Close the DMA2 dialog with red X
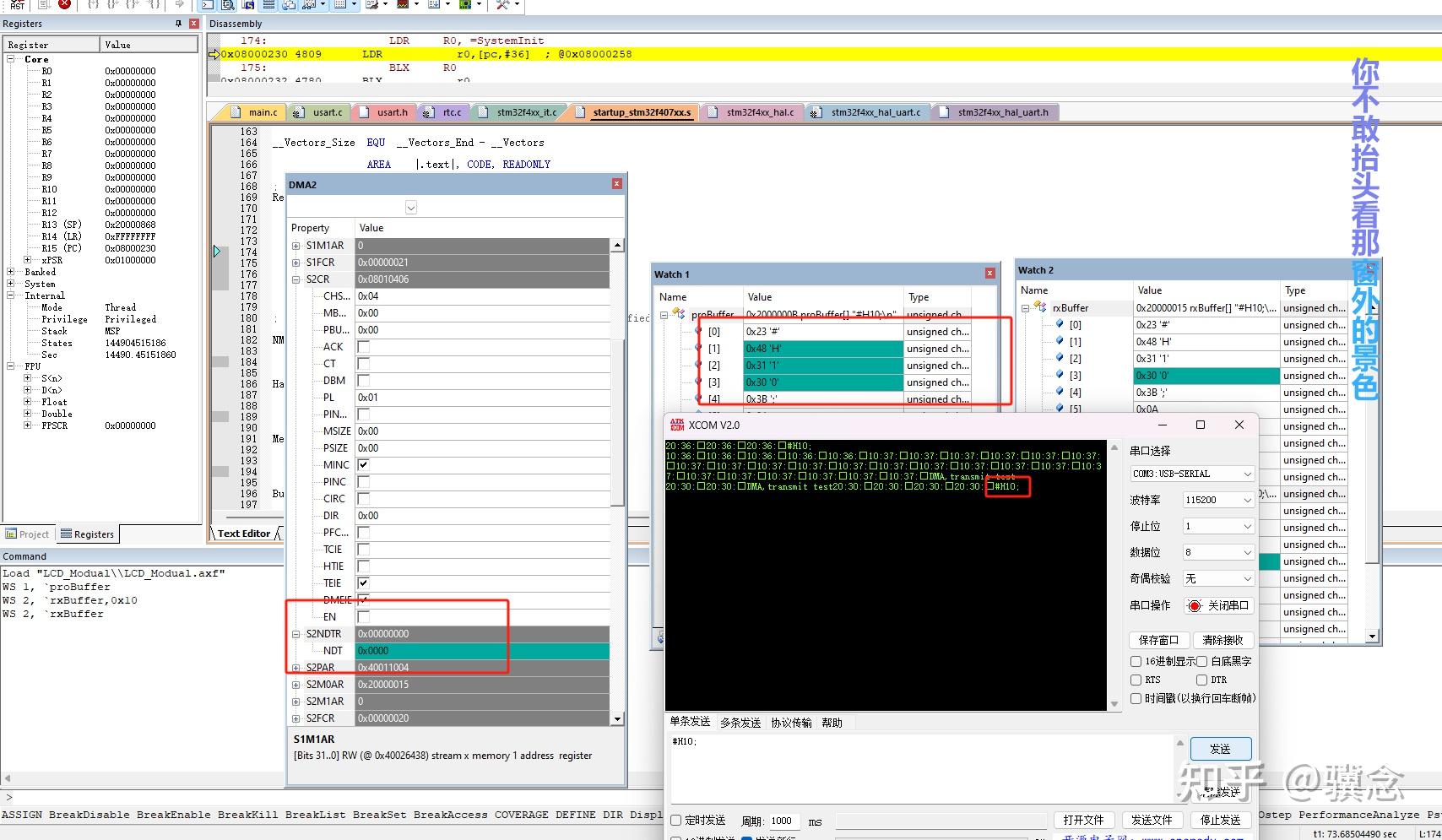1442x840 pixels. (x=617, y=184)
